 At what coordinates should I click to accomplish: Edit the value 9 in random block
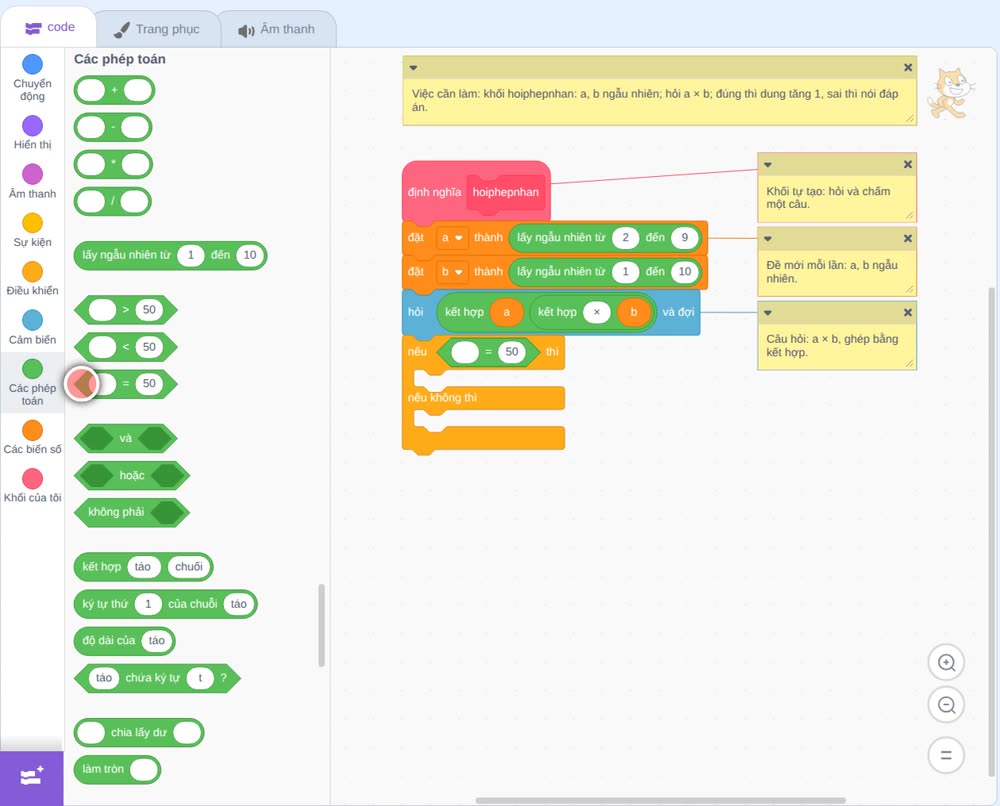click(684, 238)
